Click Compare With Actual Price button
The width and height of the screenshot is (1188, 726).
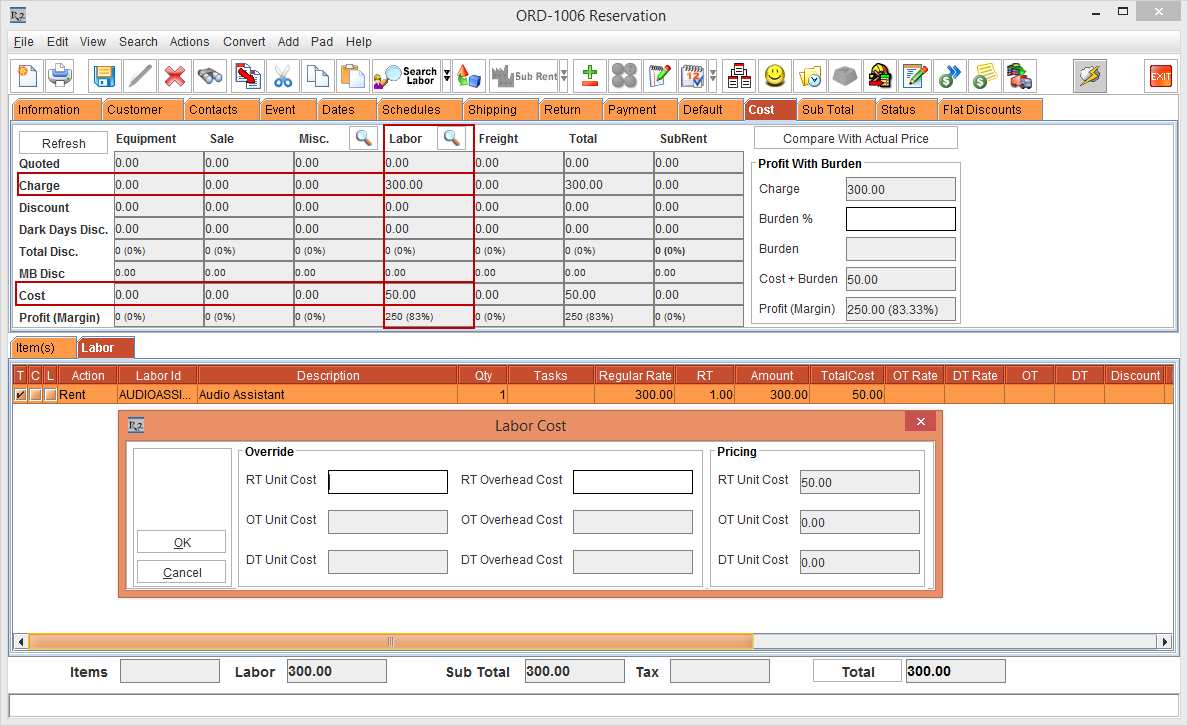pos(855,139)
